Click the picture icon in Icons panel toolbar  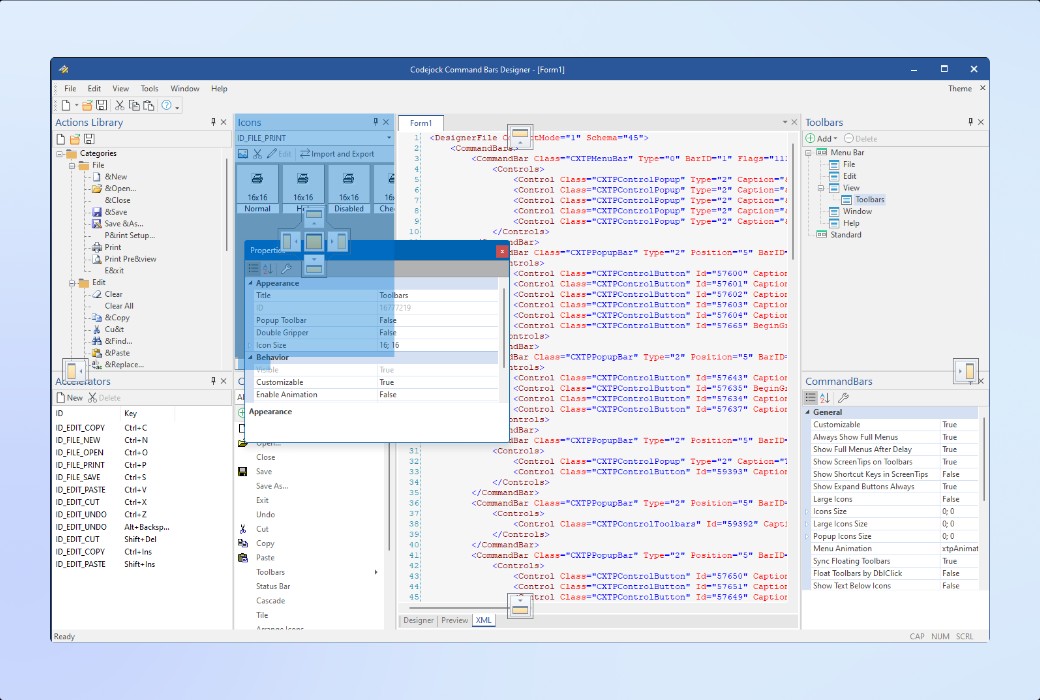tap(243, 154)
